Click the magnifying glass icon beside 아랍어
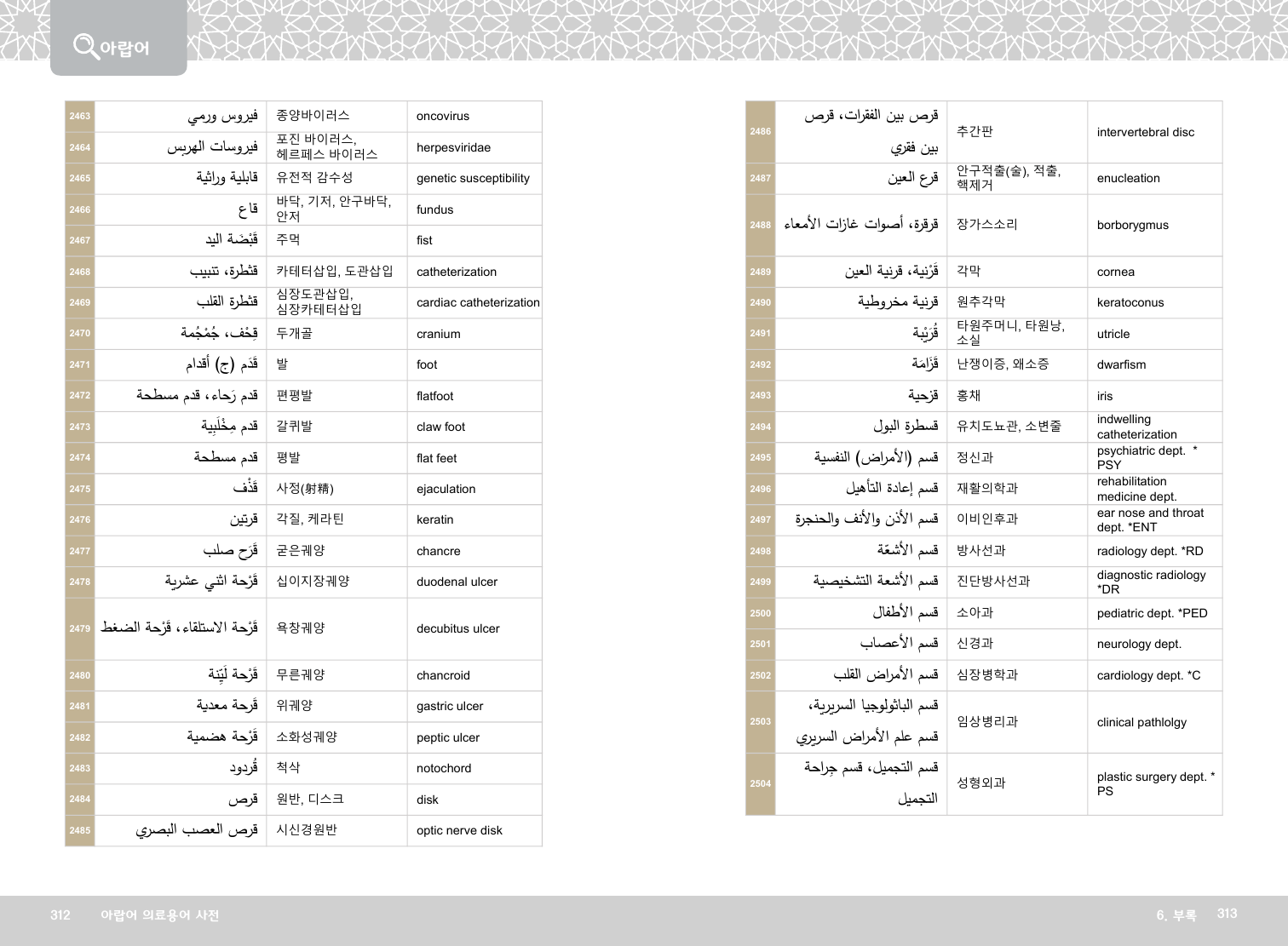 (x=85, y=45)
